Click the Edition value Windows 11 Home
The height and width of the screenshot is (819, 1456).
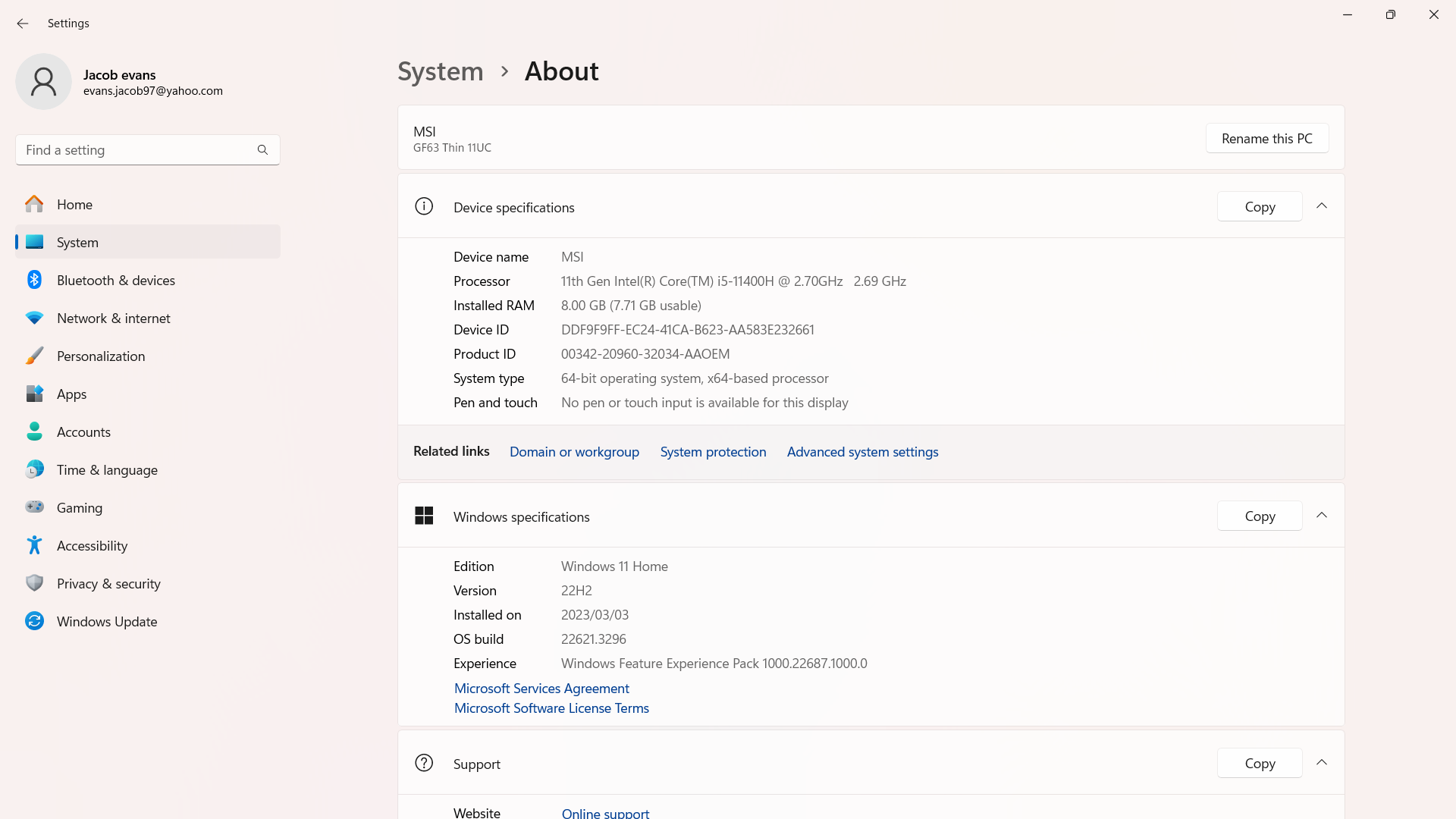[x=614, y=566]
